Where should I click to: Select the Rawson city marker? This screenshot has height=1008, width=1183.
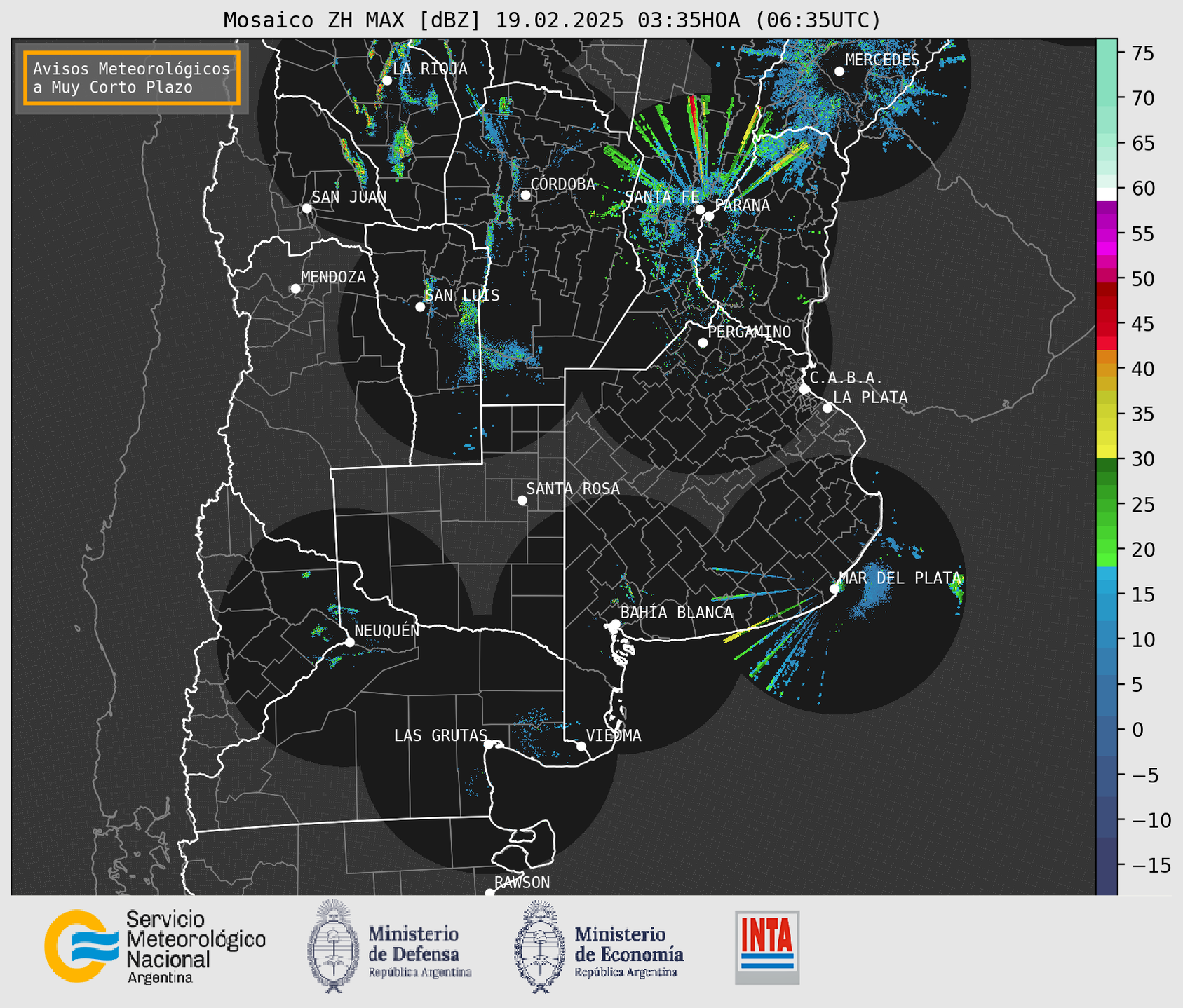(x=489, y=892)
